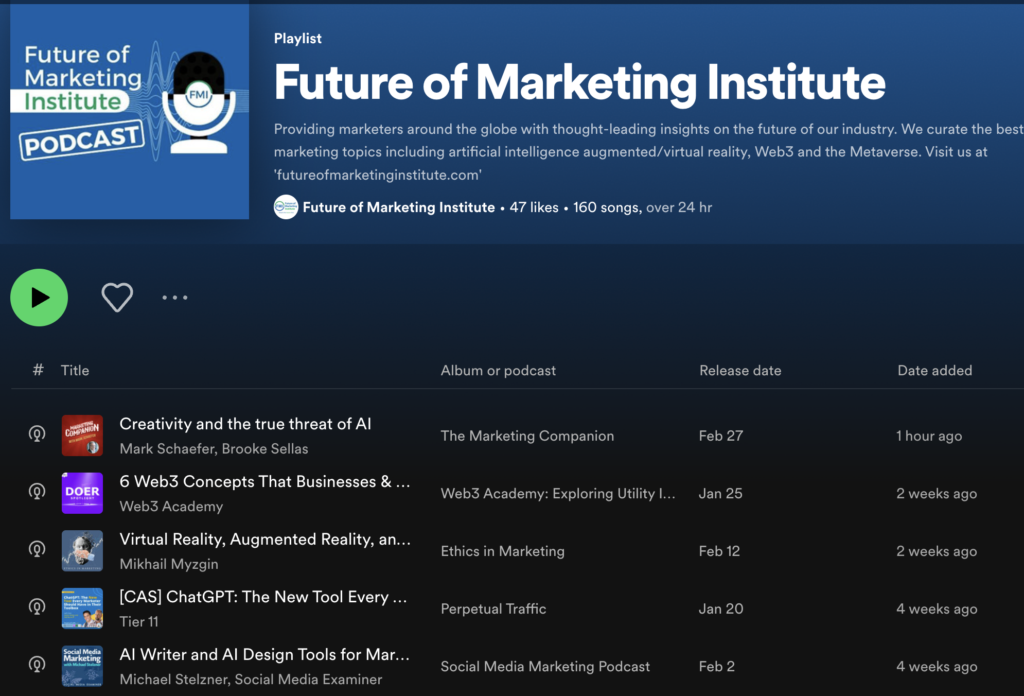This screenshot has width=1024, height=696.
Task: Open the Future of Marketing Institute profile link
Action: click(x=399, y=207)
